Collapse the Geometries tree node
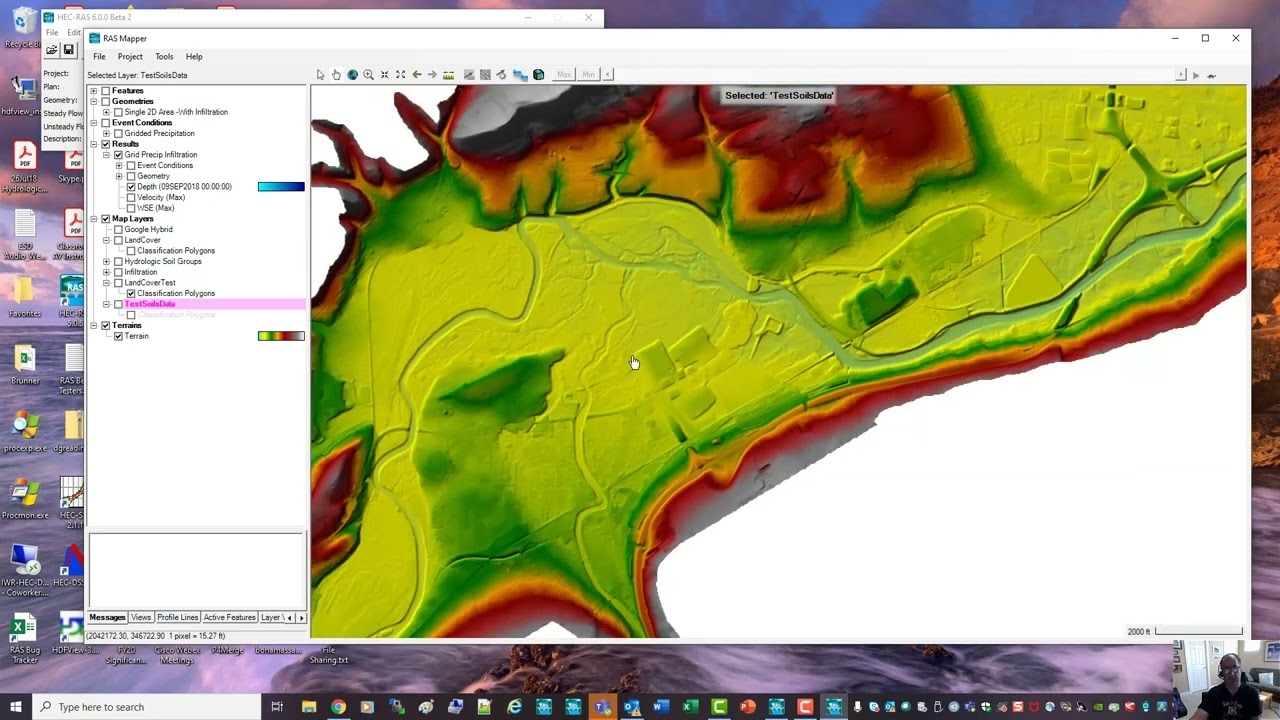 point(94,101)
